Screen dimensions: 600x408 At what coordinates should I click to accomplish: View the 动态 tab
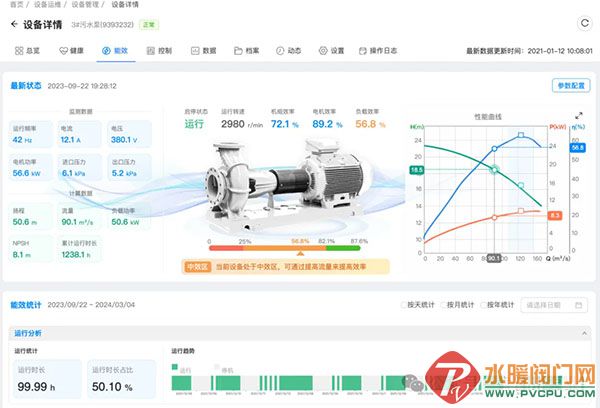coord(289,51)
